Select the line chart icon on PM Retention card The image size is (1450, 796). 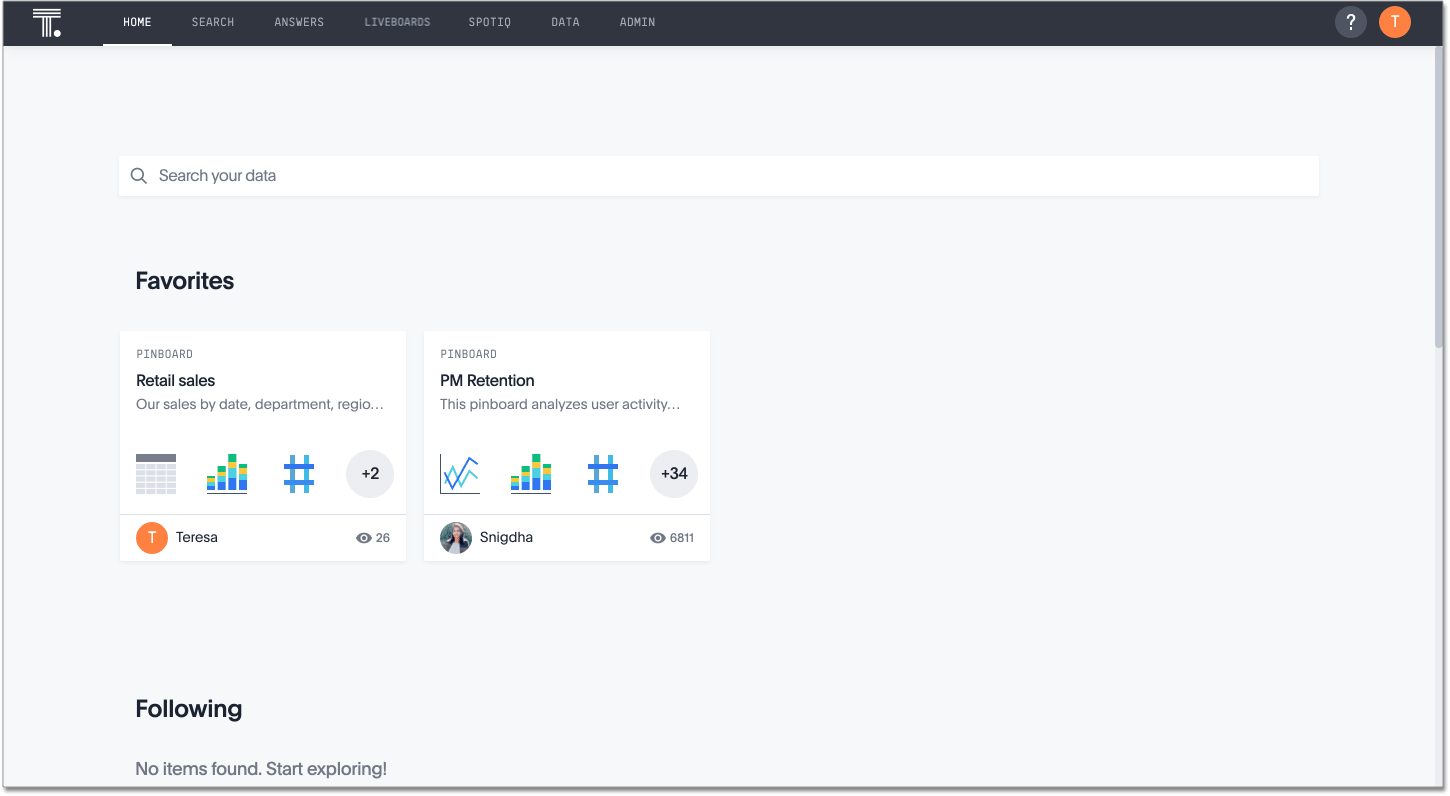click(459, 473)
